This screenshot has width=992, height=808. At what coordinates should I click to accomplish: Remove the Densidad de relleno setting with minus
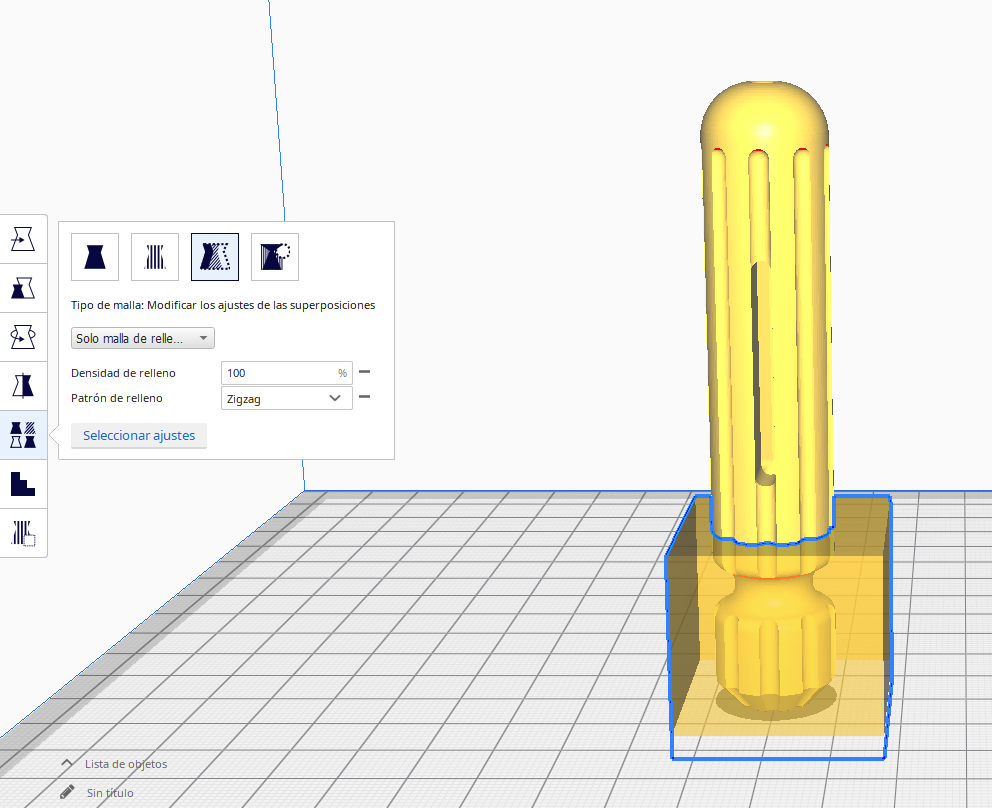[x=364, y=371]
